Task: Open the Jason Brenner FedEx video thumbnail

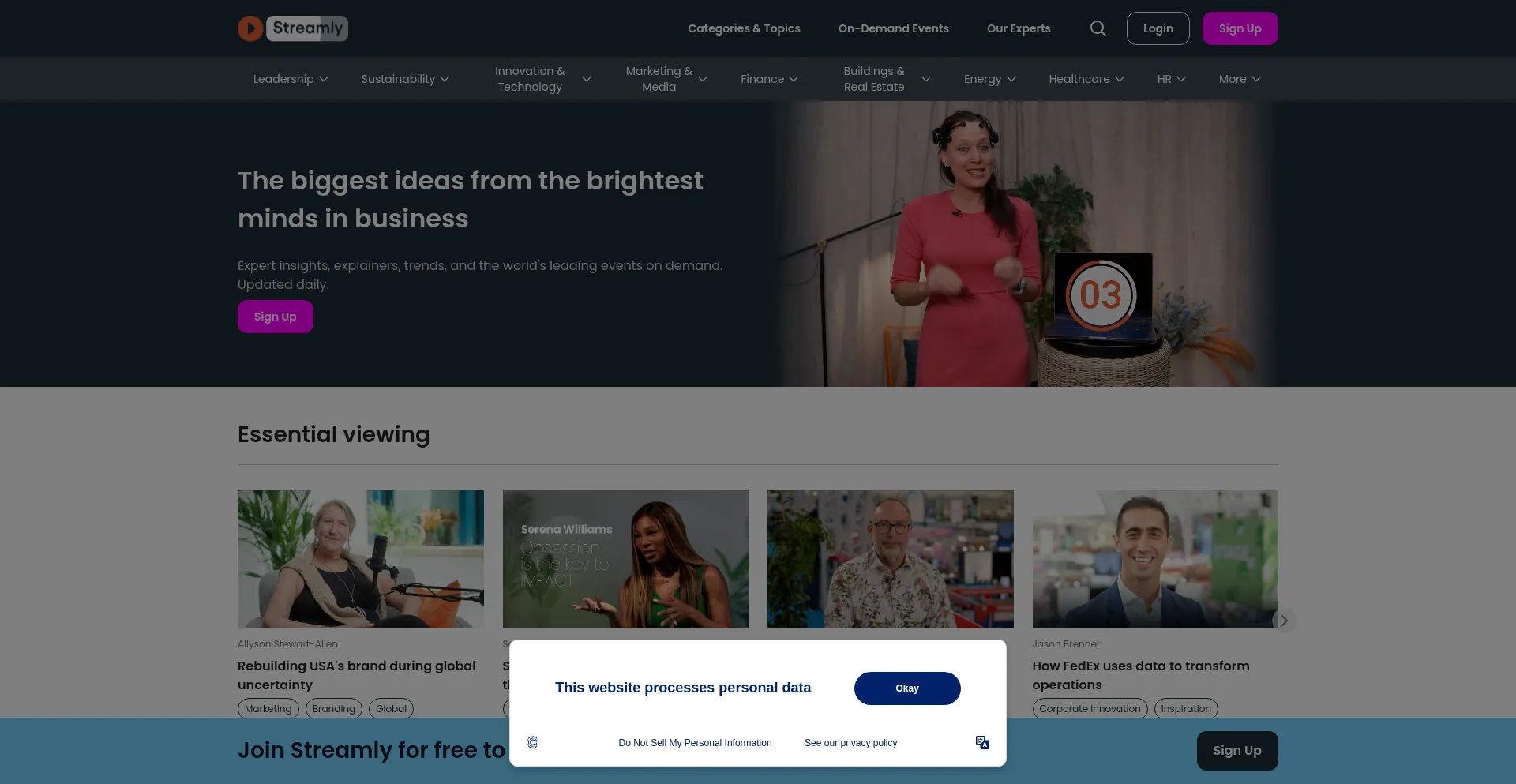Action: click(x=1155, y=559)
